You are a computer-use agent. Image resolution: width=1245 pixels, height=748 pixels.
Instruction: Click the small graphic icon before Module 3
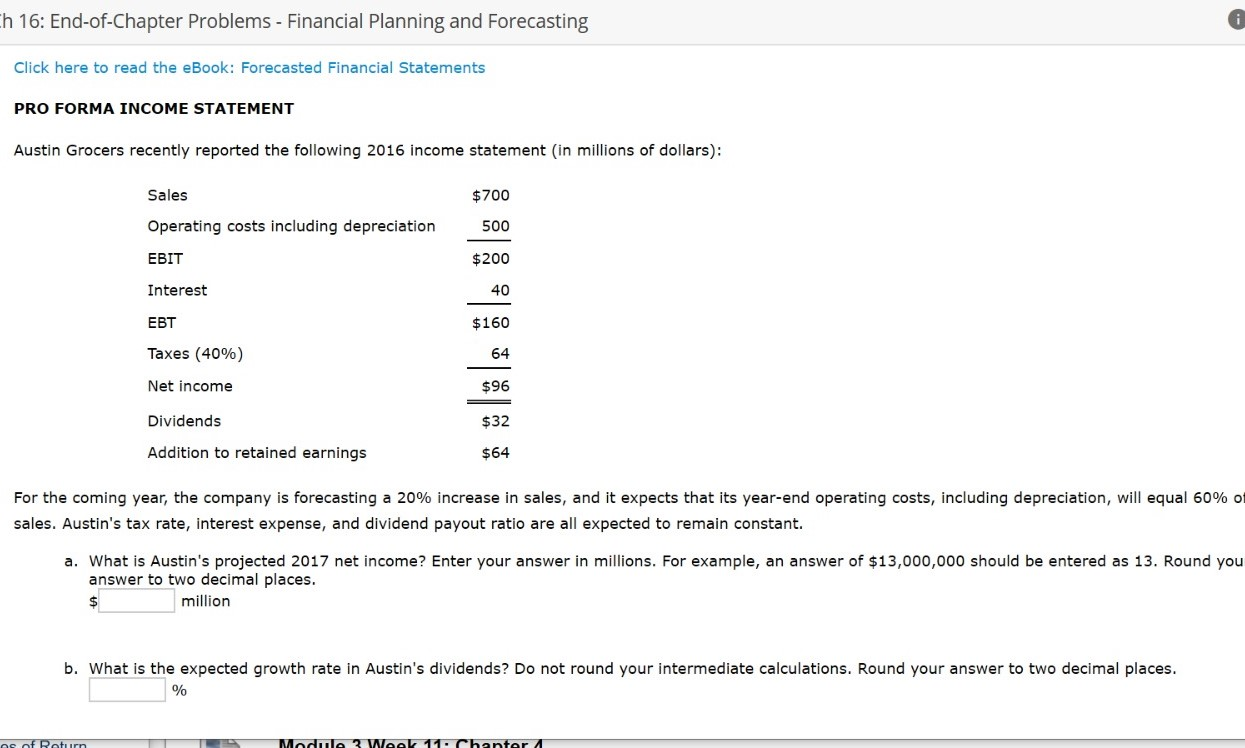point(225,744)
